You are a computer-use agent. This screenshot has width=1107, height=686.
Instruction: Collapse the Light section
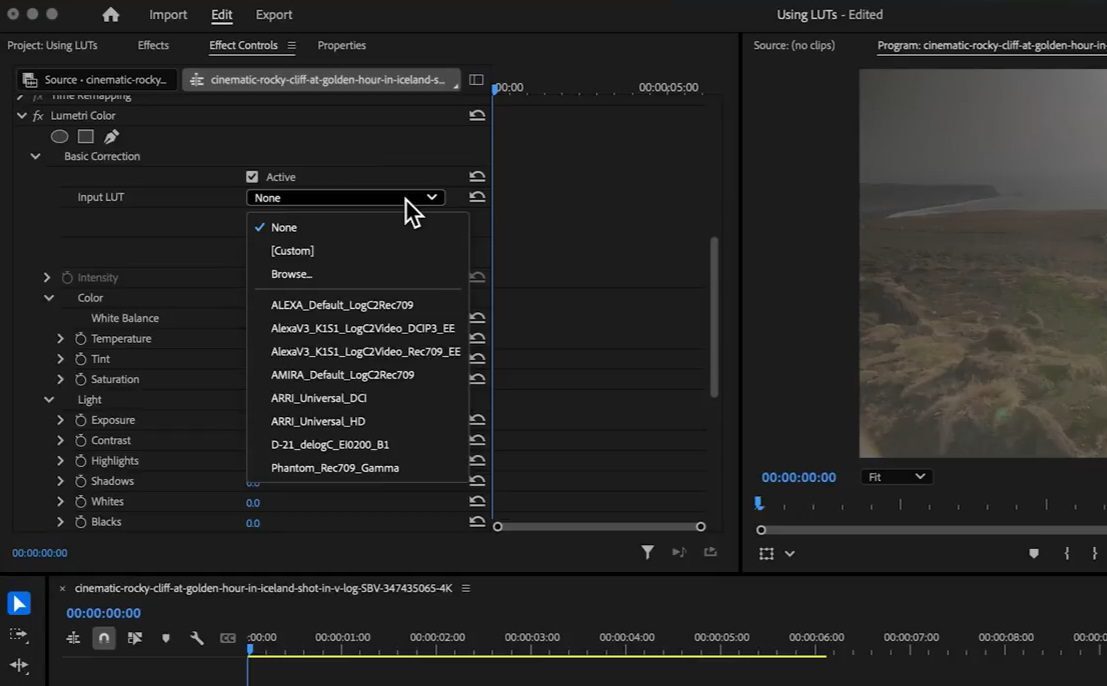coord(49,399)
